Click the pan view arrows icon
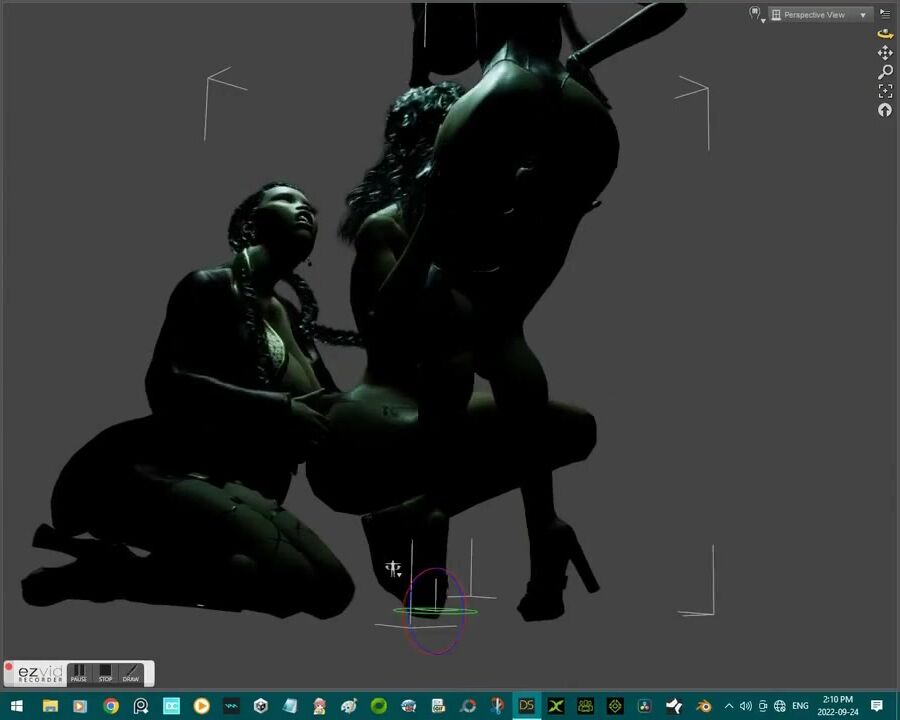This screenshot has width=900, height=720. (885, 52)
